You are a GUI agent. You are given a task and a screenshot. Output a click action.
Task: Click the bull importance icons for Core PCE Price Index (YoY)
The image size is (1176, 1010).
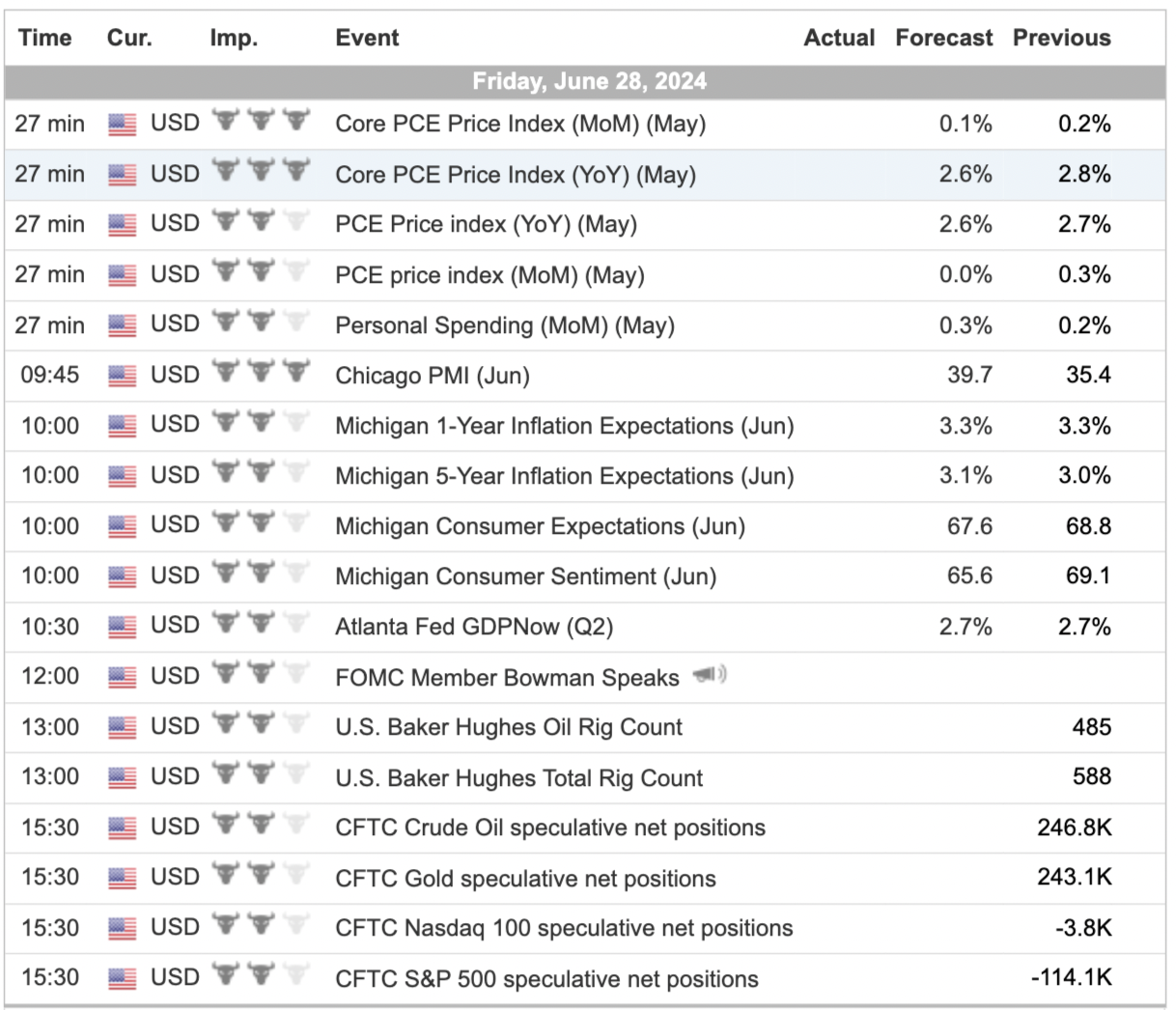pyautogui.click(x=261, y=171)
